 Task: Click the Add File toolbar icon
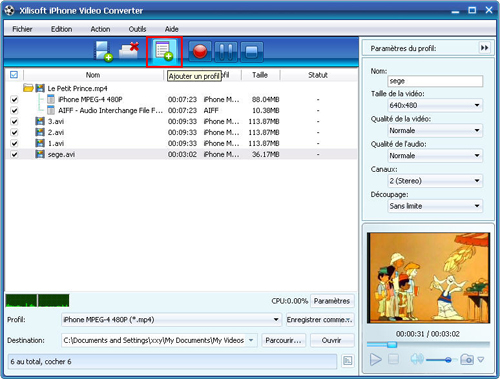(x=103, y=51)
